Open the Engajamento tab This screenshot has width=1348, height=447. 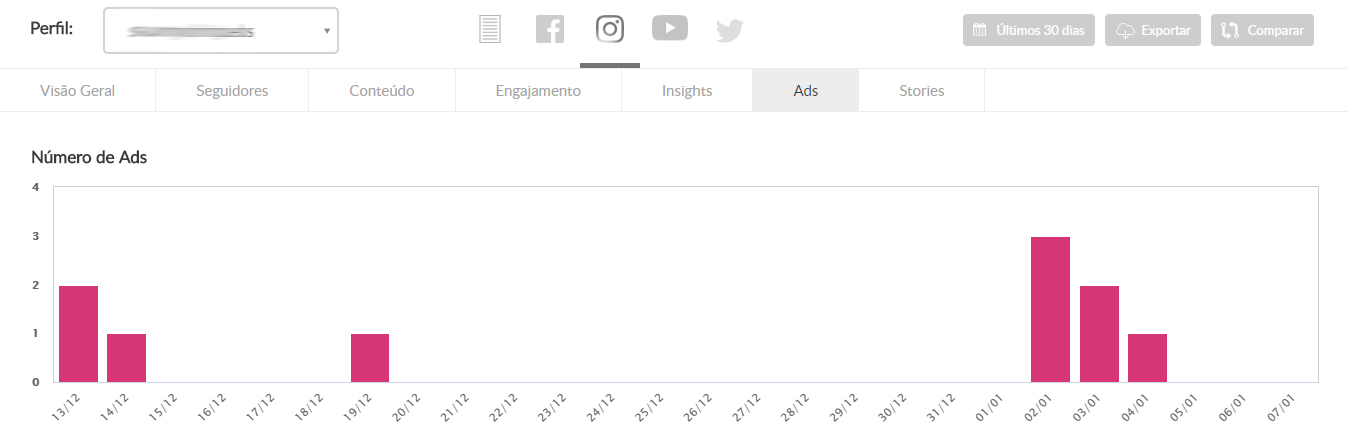point(538,91)
